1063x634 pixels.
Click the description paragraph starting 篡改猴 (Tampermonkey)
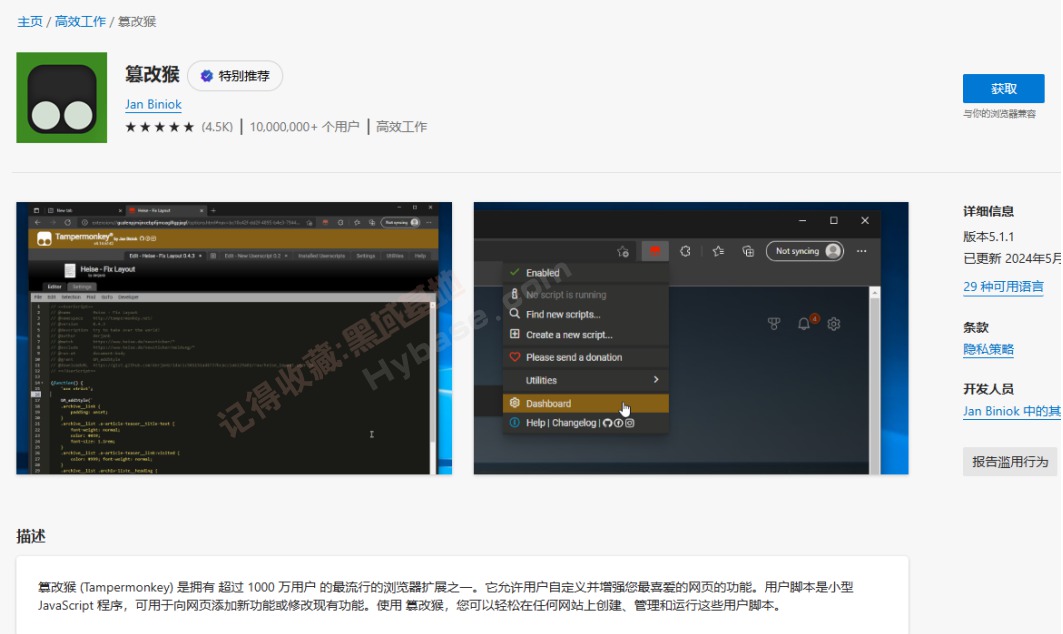445,596
